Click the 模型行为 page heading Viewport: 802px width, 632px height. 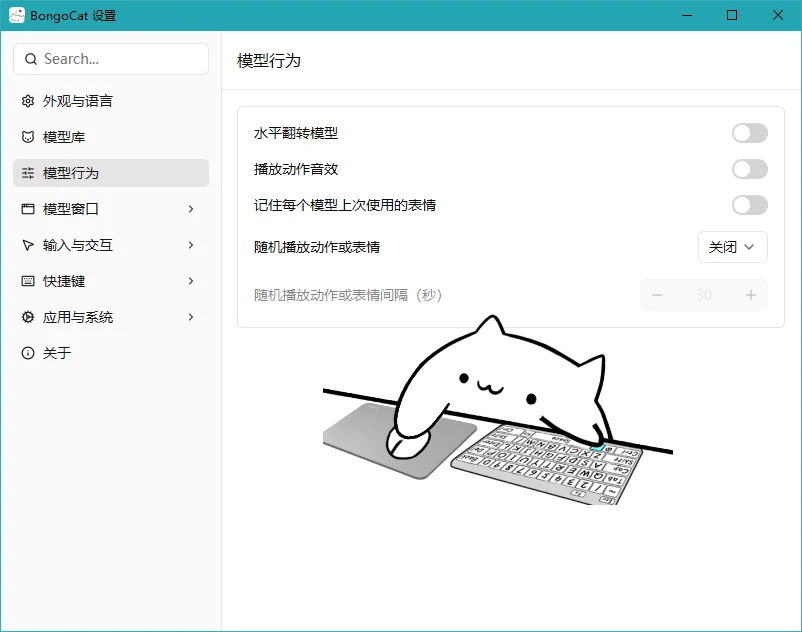(269, 61)
